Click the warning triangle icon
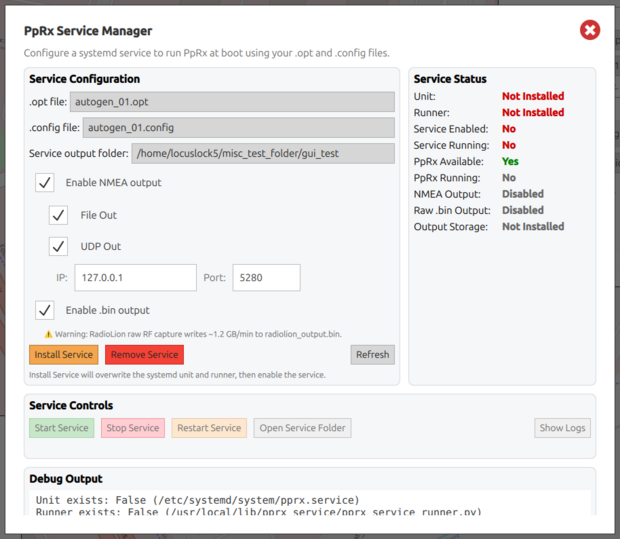The width and height of the screenshot is (620, 539). pos(48,335)
